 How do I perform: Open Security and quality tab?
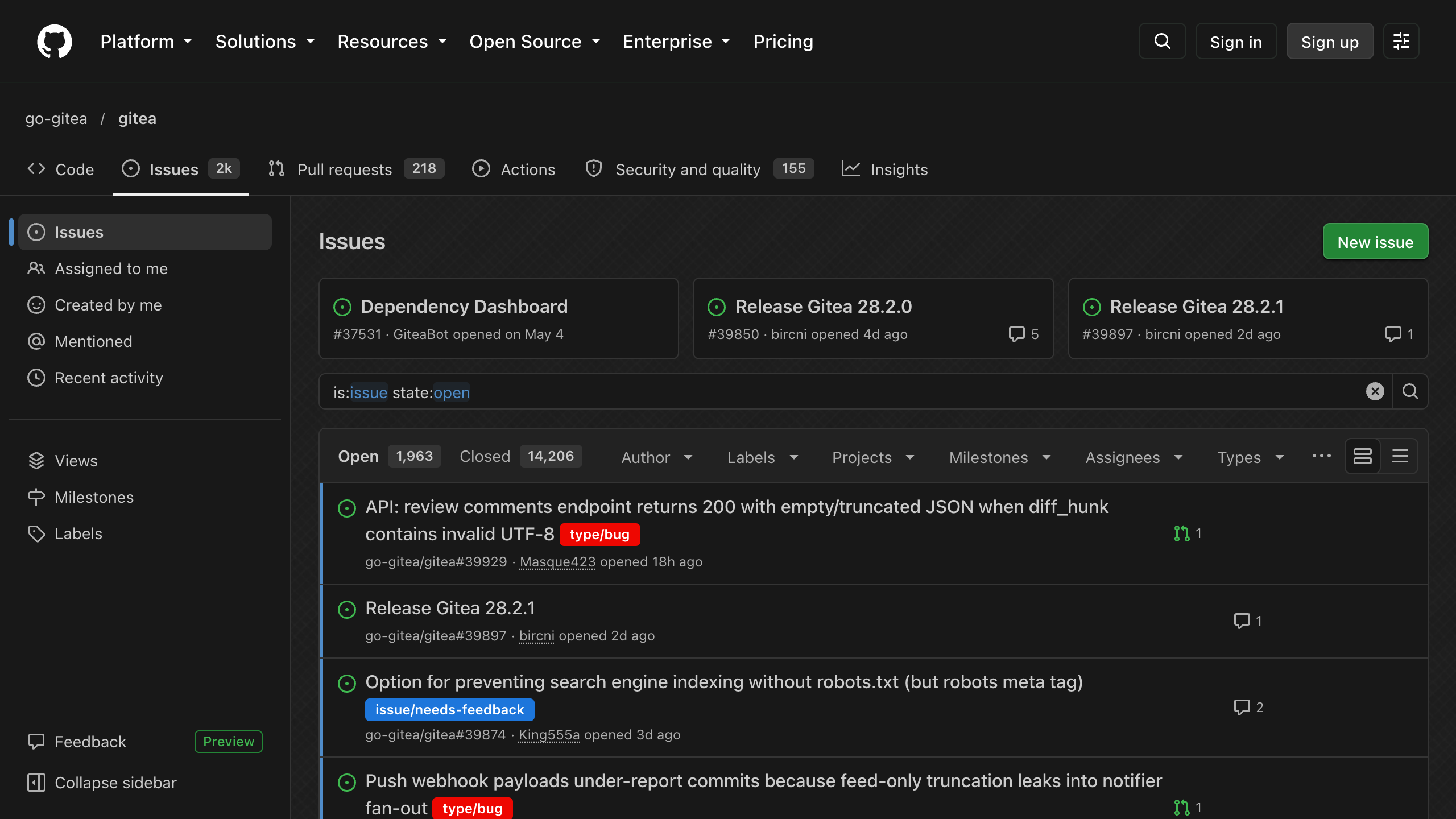(x=700, y=169)
